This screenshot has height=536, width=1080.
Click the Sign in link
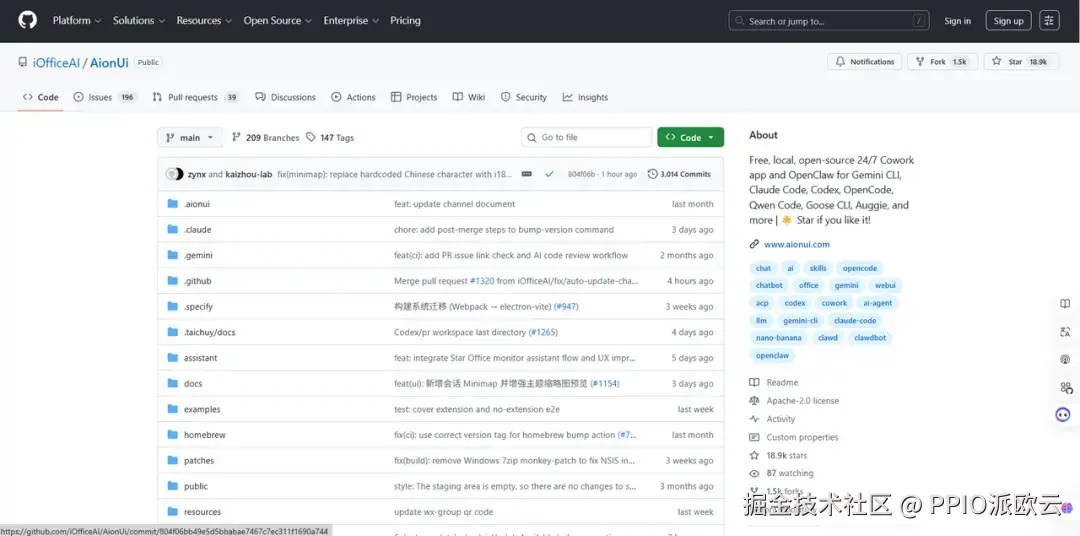(x=957, y=21)
